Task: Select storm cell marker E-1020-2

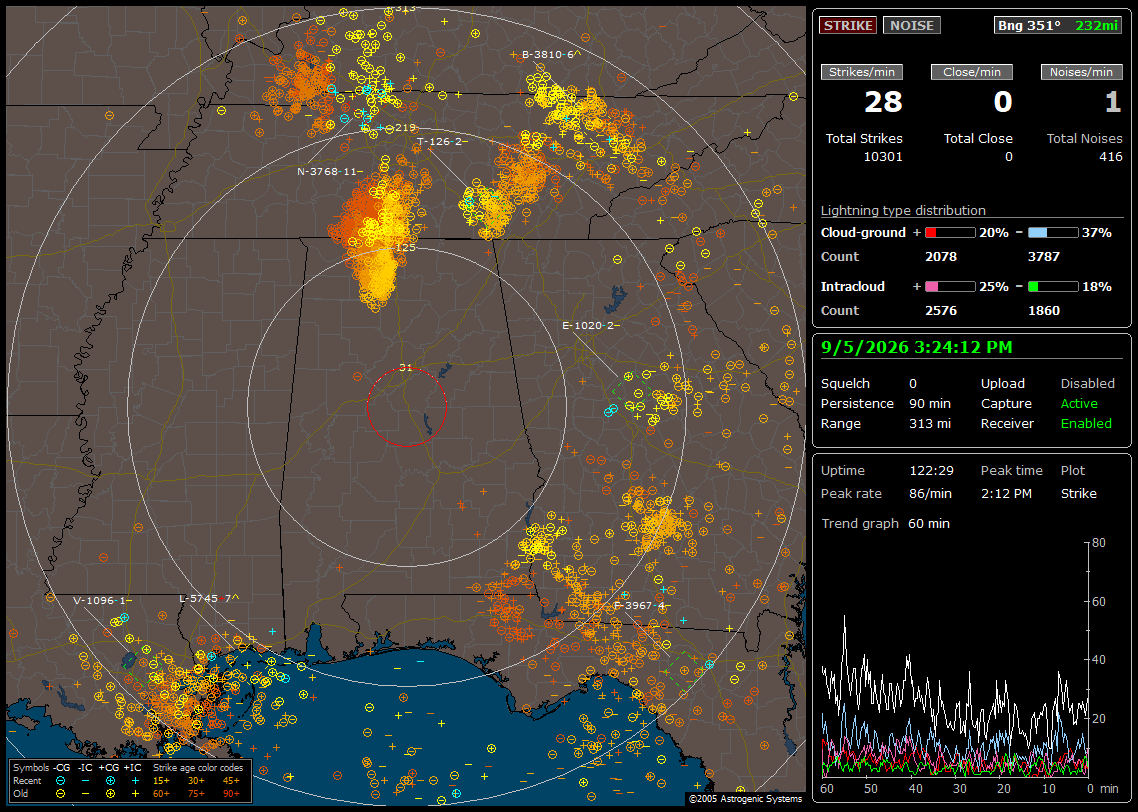Action: pos(588,326)
